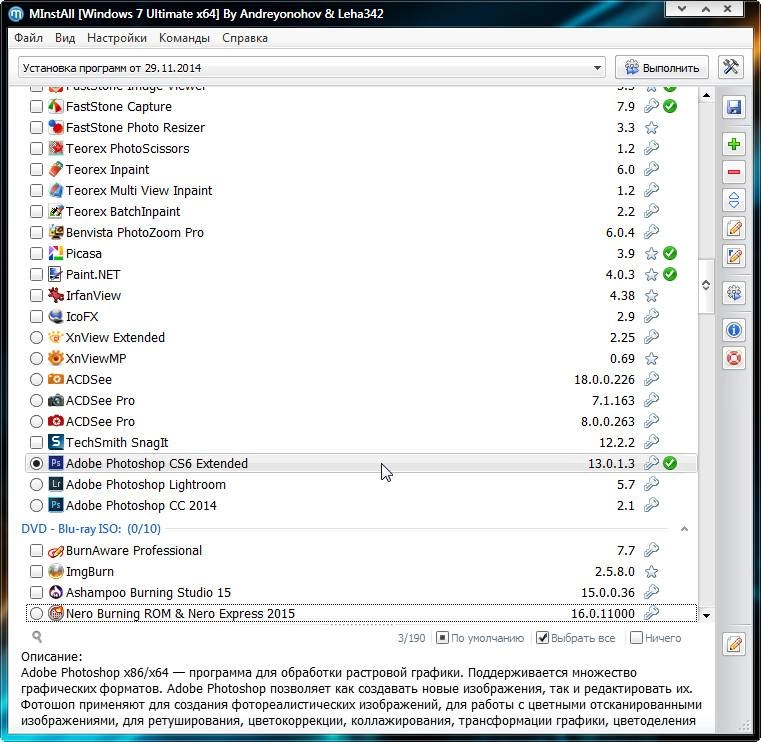Click the second pencil edit icon in sidebar
This screenshot has height=742, width=761.
point(733,256)
